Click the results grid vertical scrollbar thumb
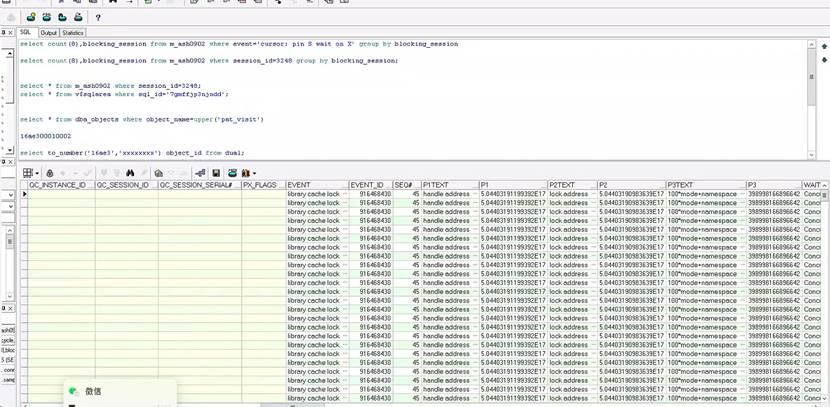830x407 pixels. pyautogui.click(x=825, y=196)
